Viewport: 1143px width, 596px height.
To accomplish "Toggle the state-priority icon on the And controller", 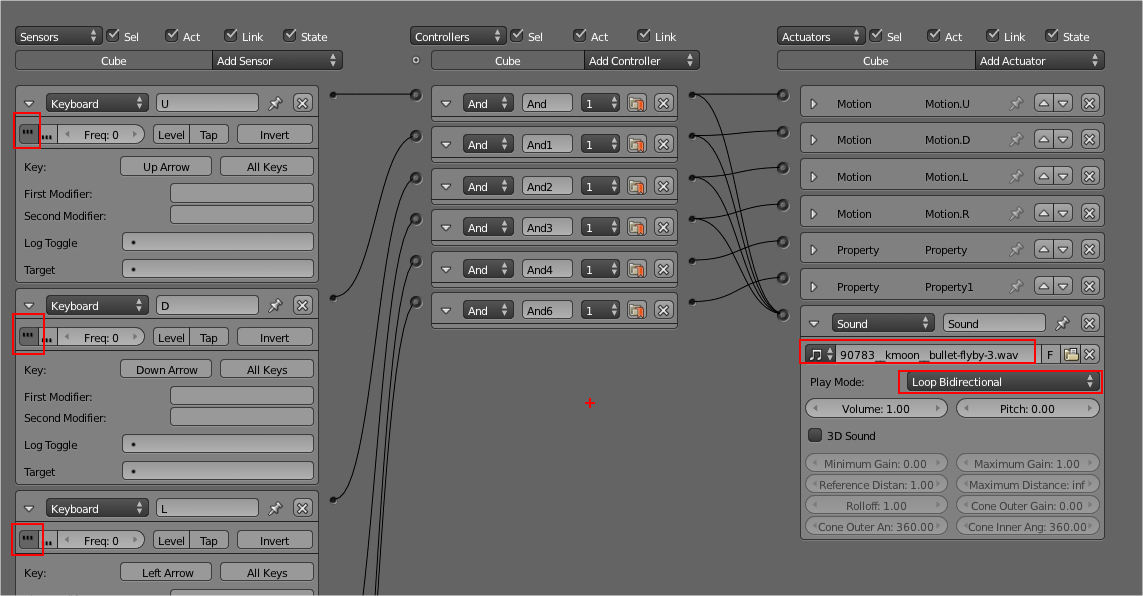I will [x=636, y=103].
